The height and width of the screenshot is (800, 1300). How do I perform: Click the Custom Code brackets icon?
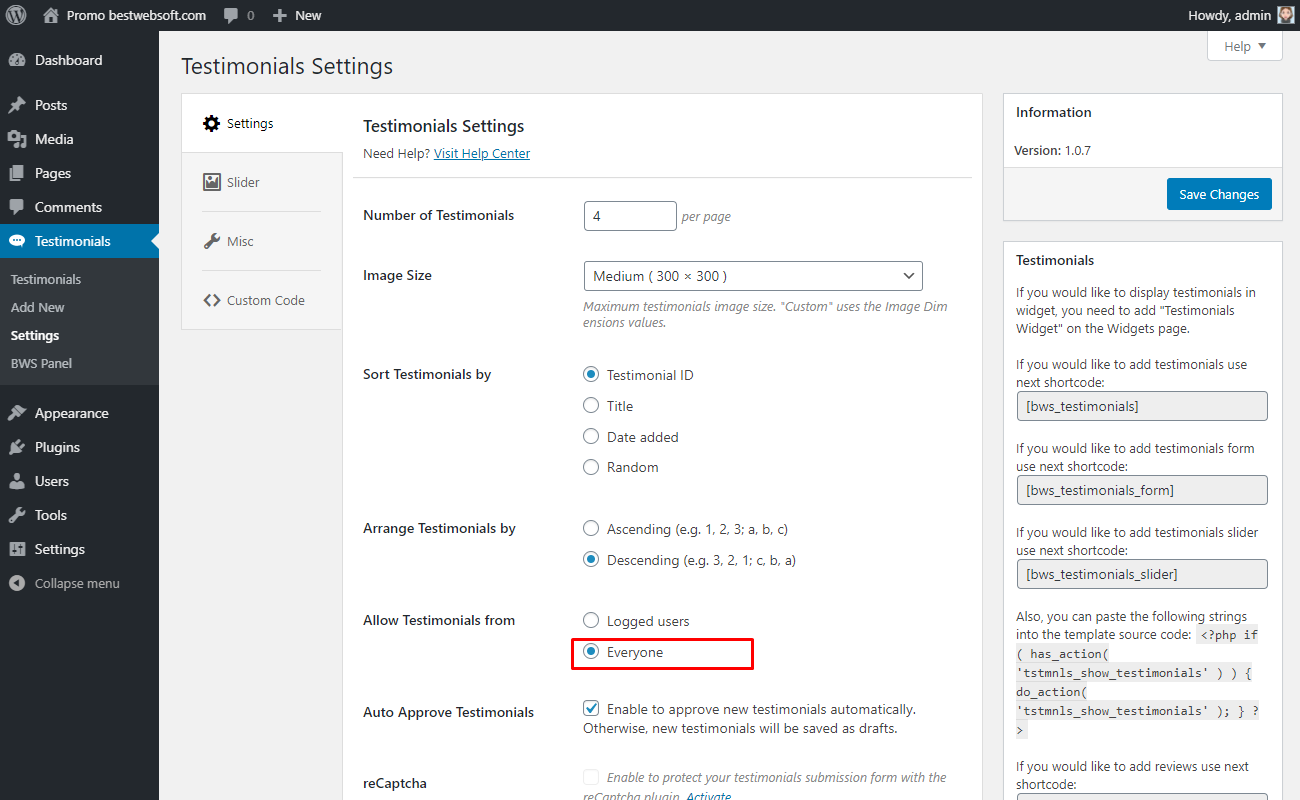(x=211, y=300)
